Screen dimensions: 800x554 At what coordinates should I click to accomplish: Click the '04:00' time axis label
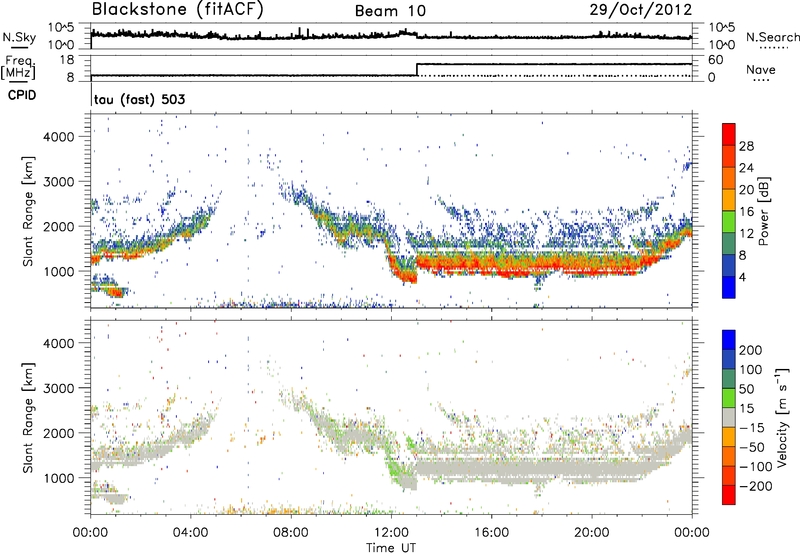click(x=191, y=533)
